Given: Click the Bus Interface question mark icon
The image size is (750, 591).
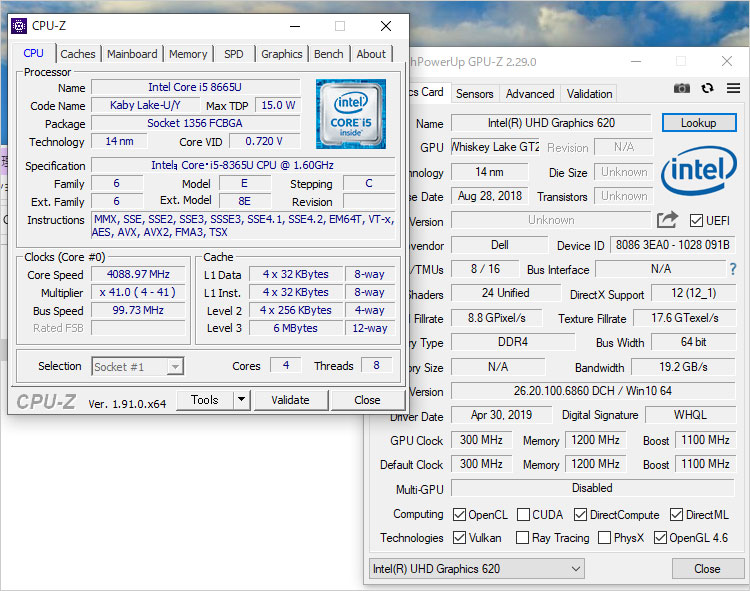Looking at the screenshot, I should 733,269.
